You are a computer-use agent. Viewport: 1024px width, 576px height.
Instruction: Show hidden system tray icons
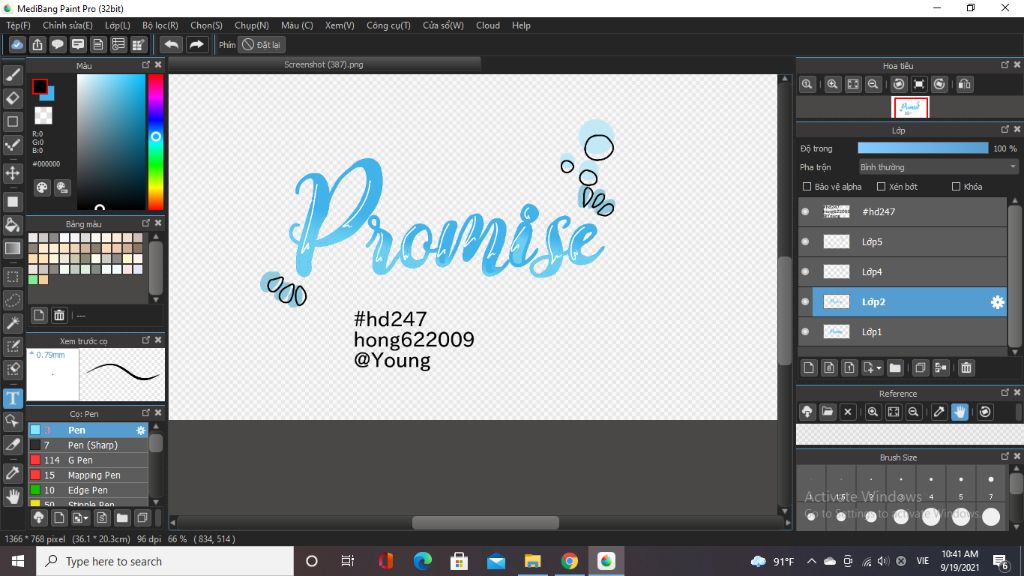(x=811, y=561)
